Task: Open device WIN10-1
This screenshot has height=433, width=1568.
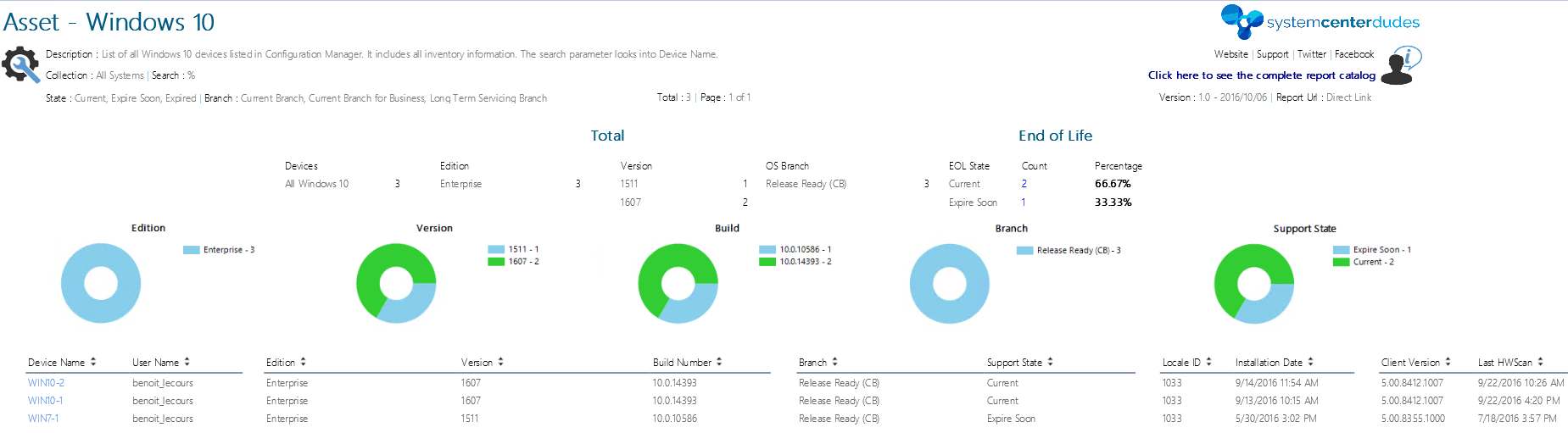Action: point(45,401)
